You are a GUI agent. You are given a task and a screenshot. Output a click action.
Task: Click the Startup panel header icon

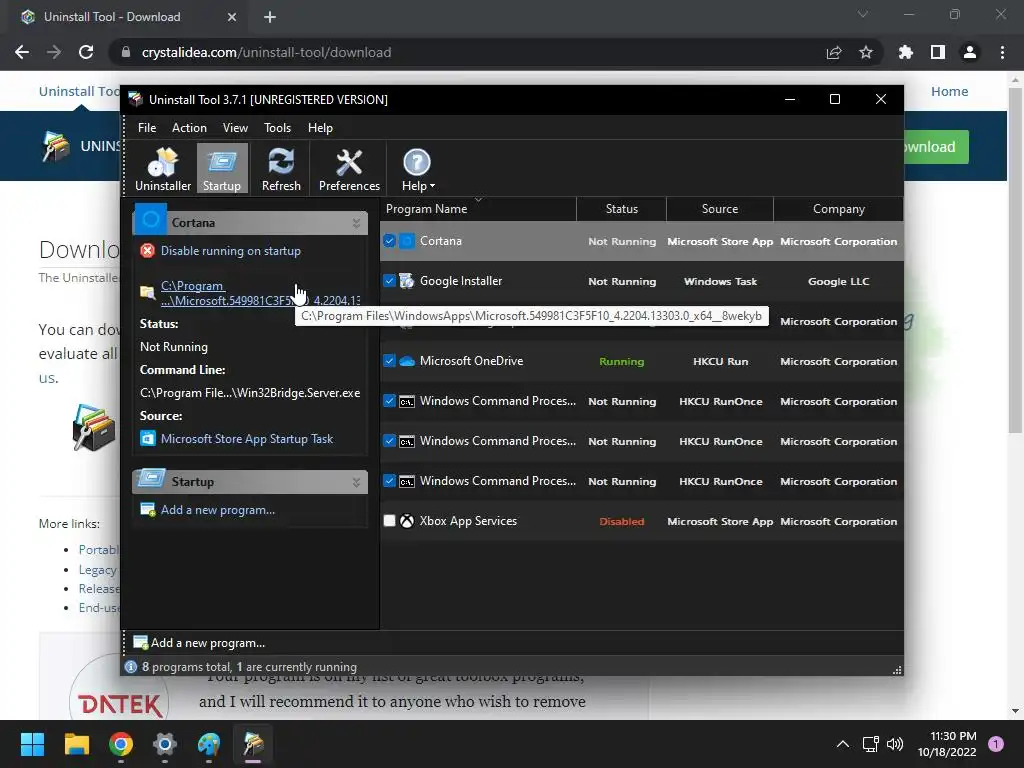(152, 479)
